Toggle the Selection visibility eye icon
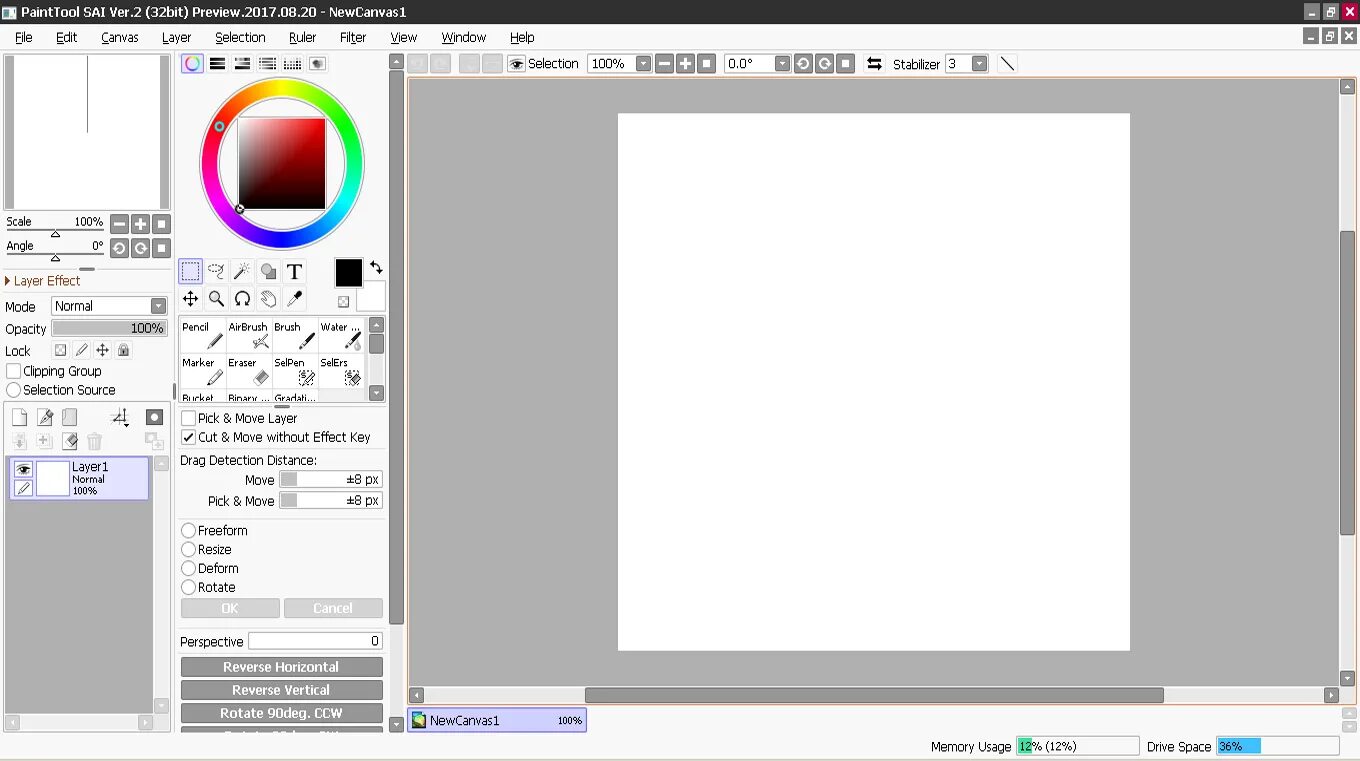Image resolution: width=1360 pixels, height=761 pixels. [x=516, y=64]
